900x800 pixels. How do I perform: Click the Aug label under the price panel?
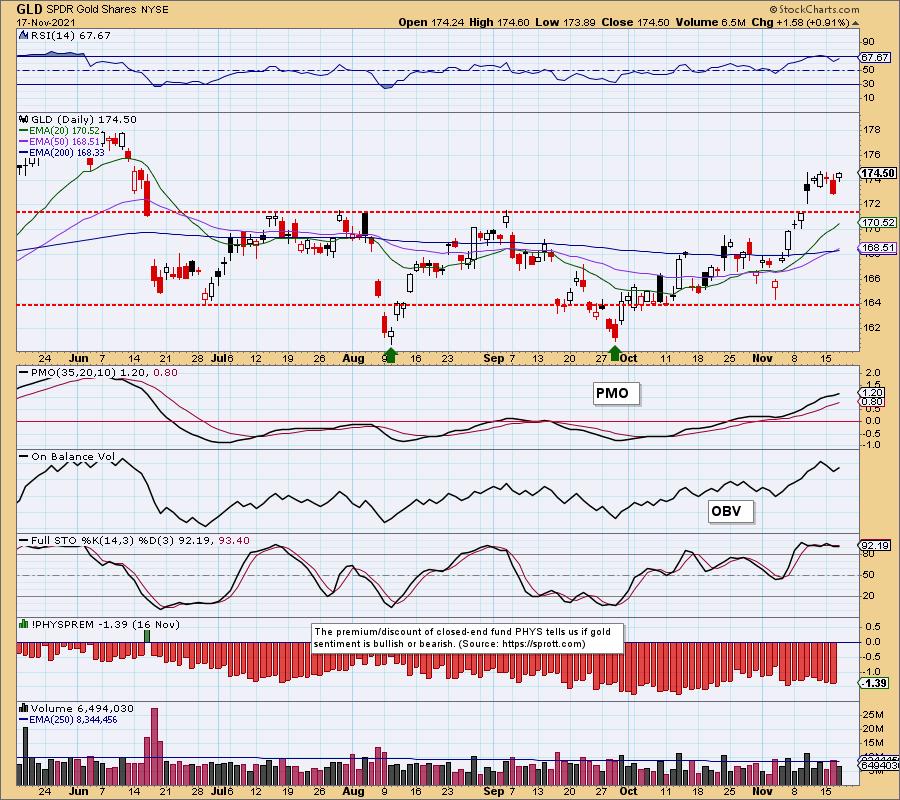pyautogui.click(x=353, y=358)
